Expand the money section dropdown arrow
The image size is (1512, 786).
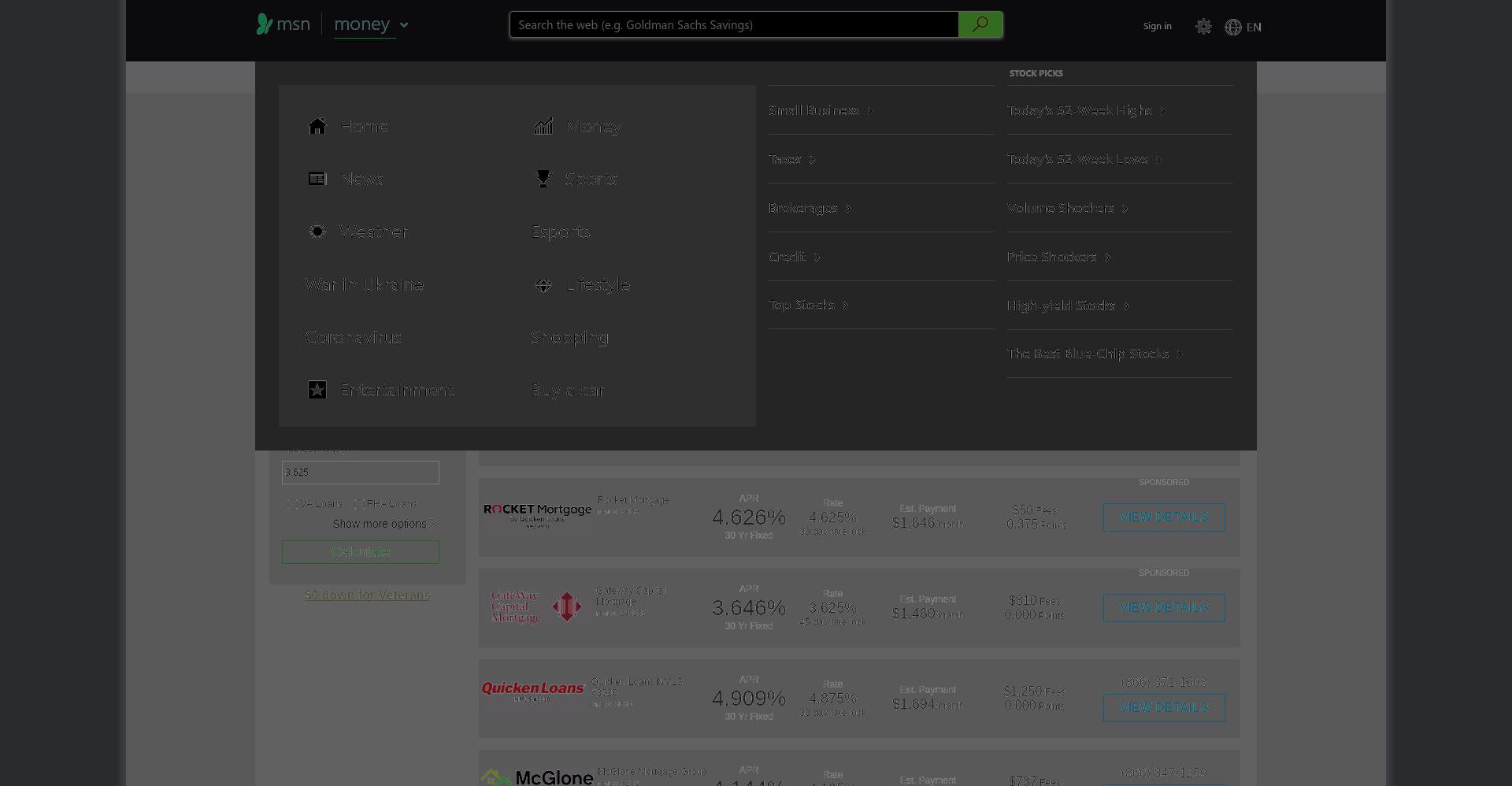(x=404, y=25)
